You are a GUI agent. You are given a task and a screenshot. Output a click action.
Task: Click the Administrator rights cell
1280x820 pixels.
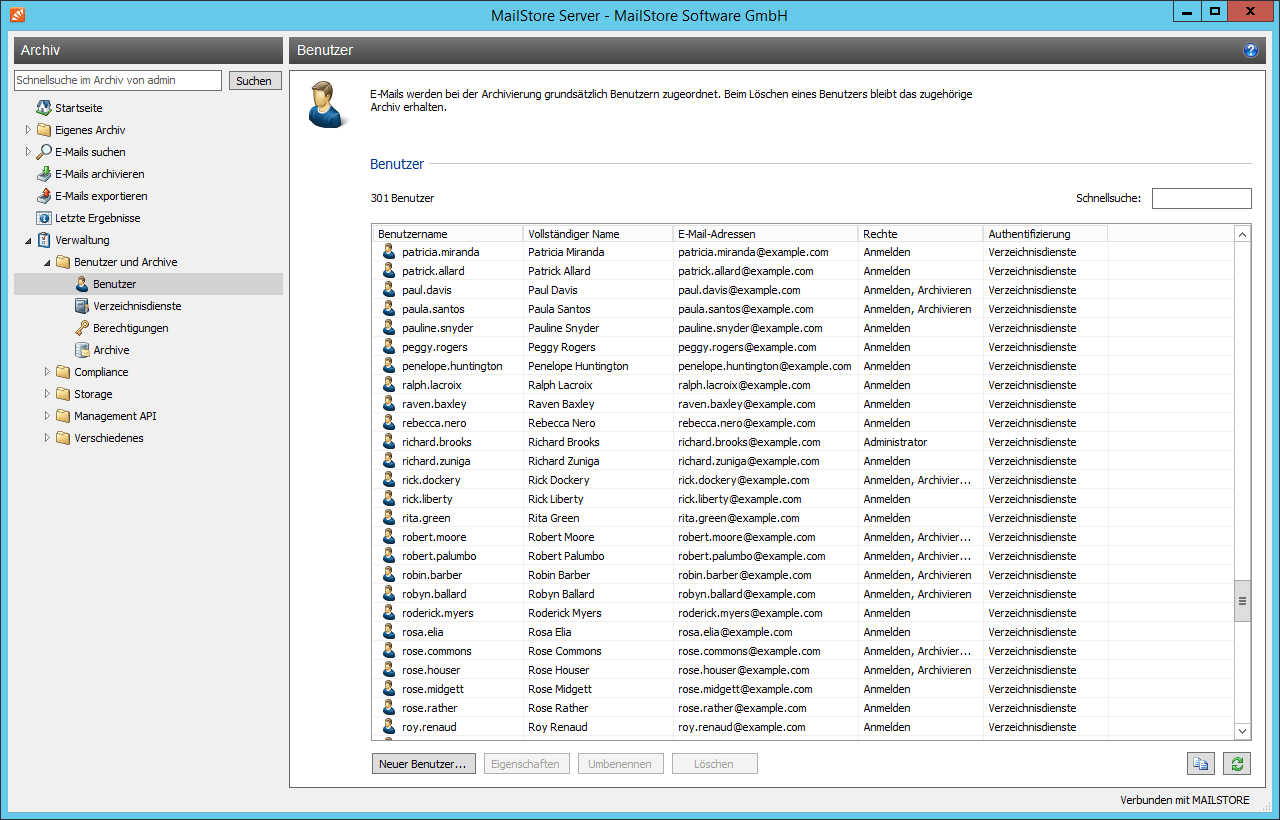tap(895, 442)
